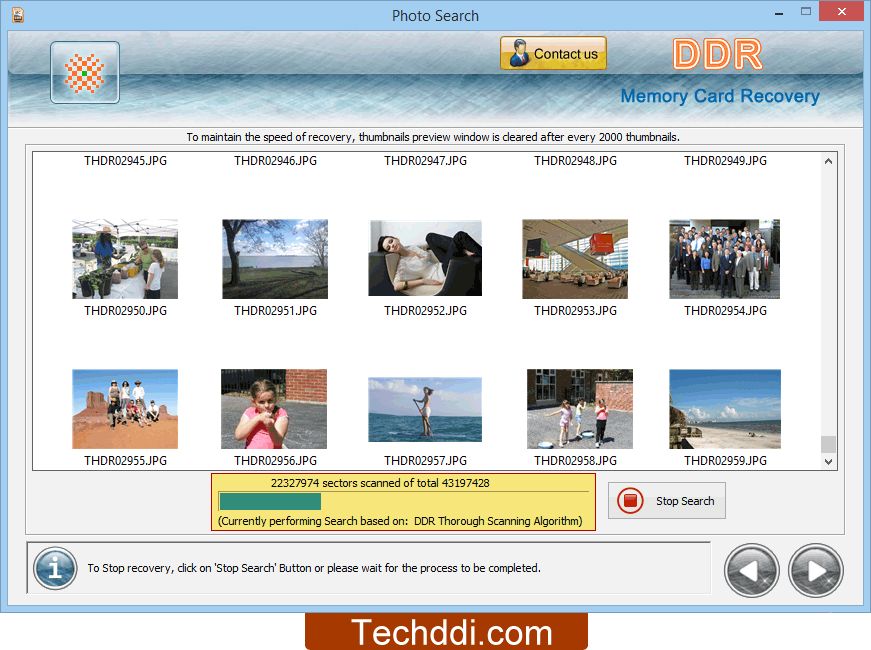871x650 pixels.
Task: Go back with the left arrow button
Action: (752, 571)
